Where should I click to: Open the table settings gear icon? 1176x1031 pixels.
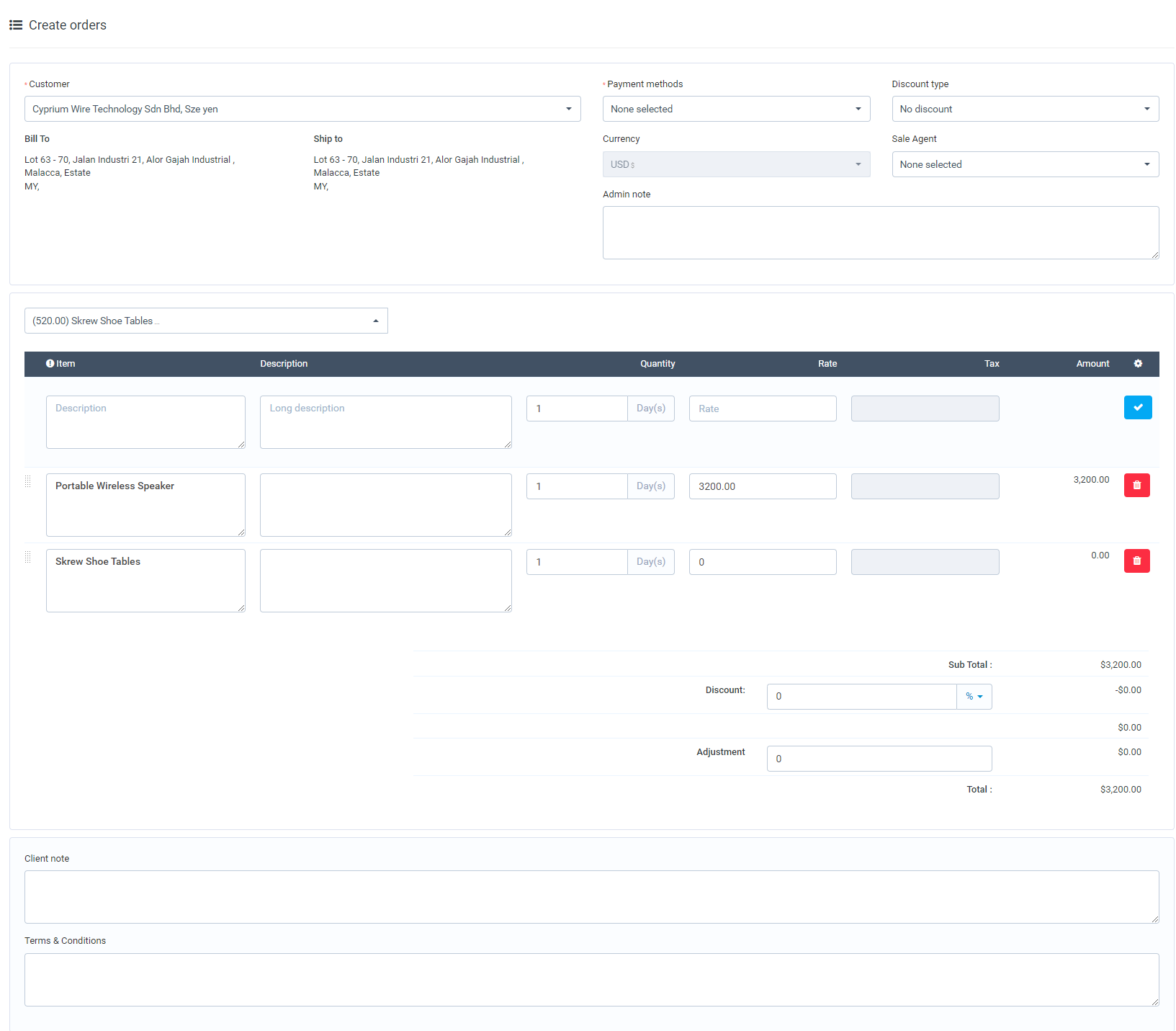click(x=1139, y=364)
